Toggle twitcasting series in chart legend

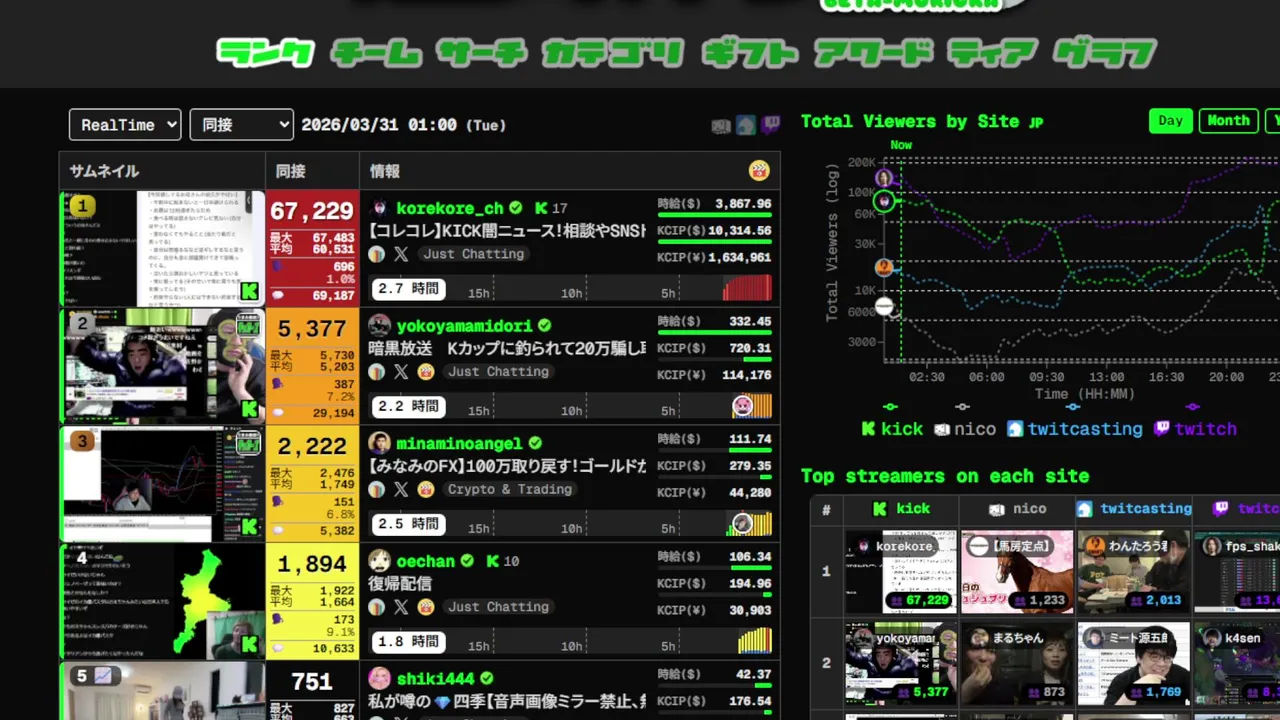(x=1074, y=428)
